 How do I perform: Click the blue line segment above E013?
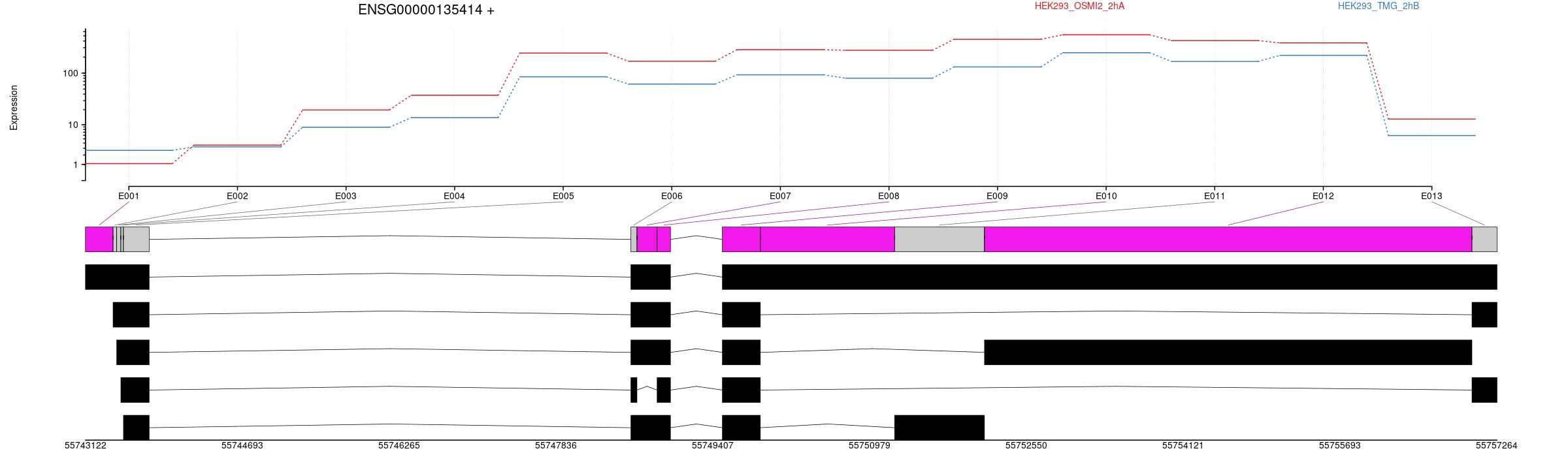tap(1431, 136)
